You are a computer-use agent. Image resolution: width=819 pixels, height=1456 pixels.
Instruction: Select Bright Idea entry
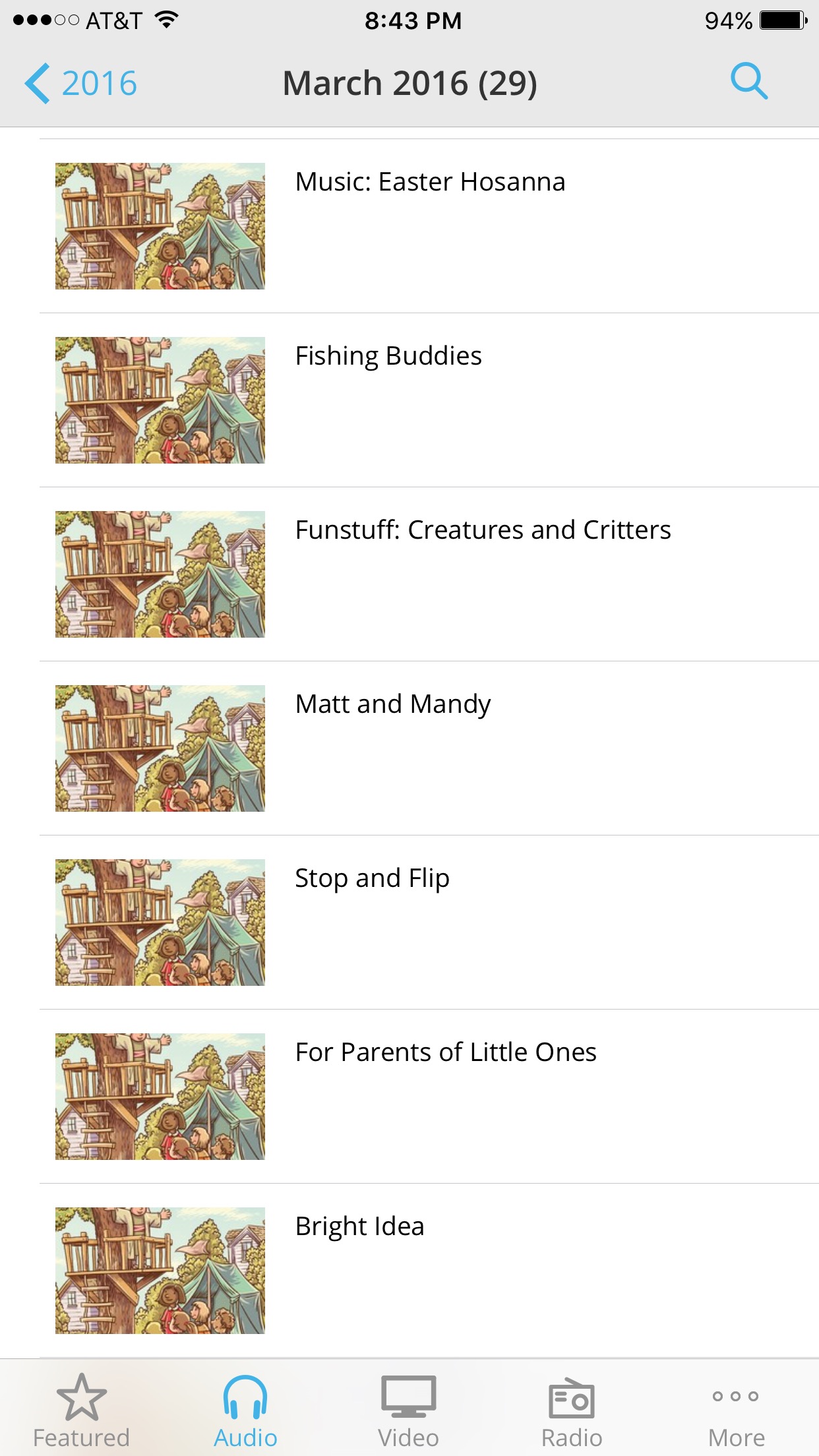tap(429, 1271)
